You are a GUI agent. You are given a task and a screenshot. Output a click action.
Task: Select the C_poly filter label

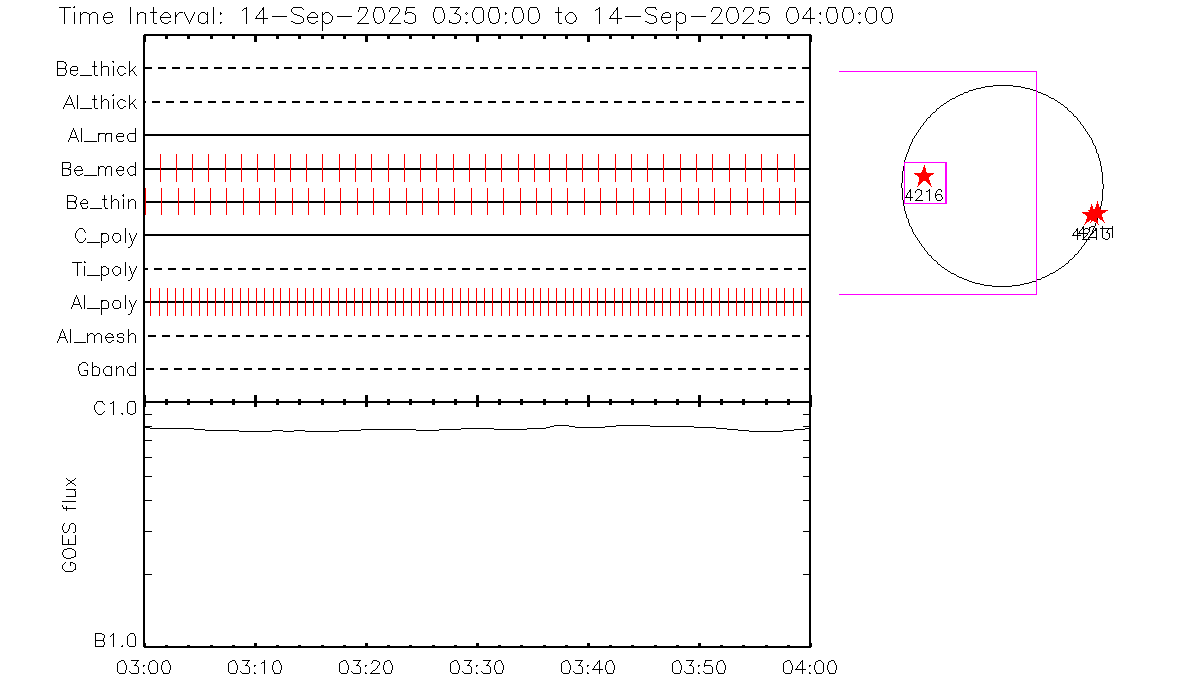point(106,236)
